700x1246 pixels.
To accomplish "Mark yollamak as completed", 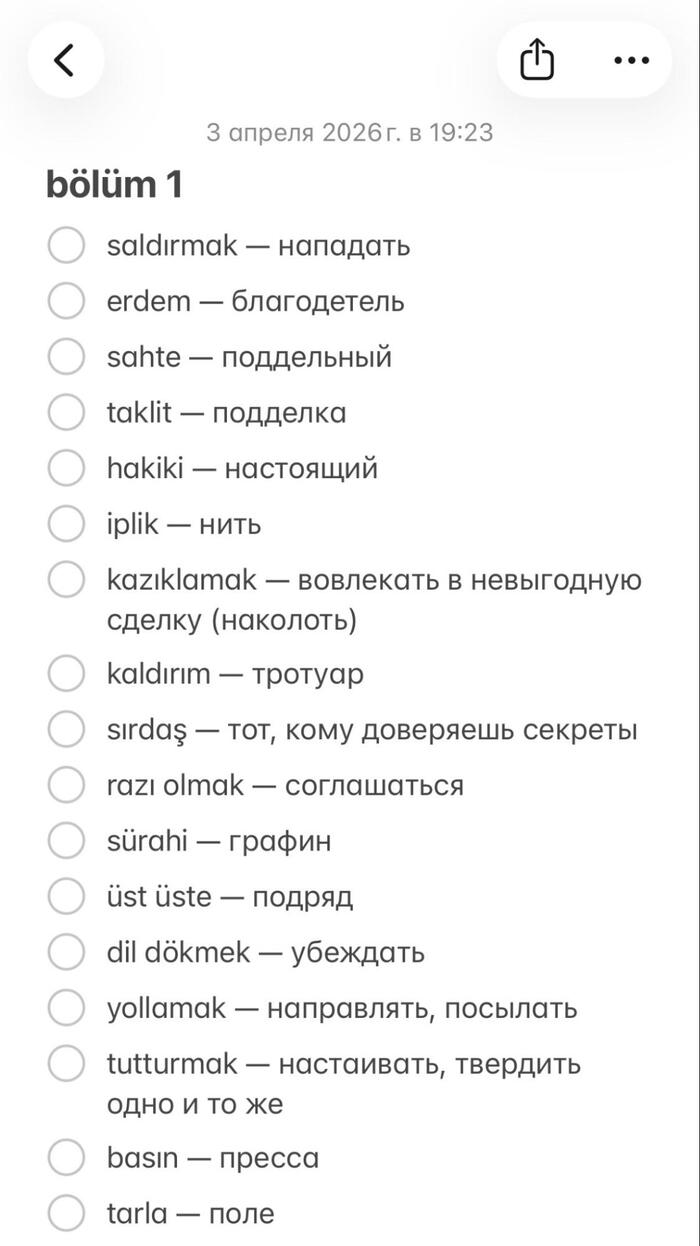I will coord(66,1008).
